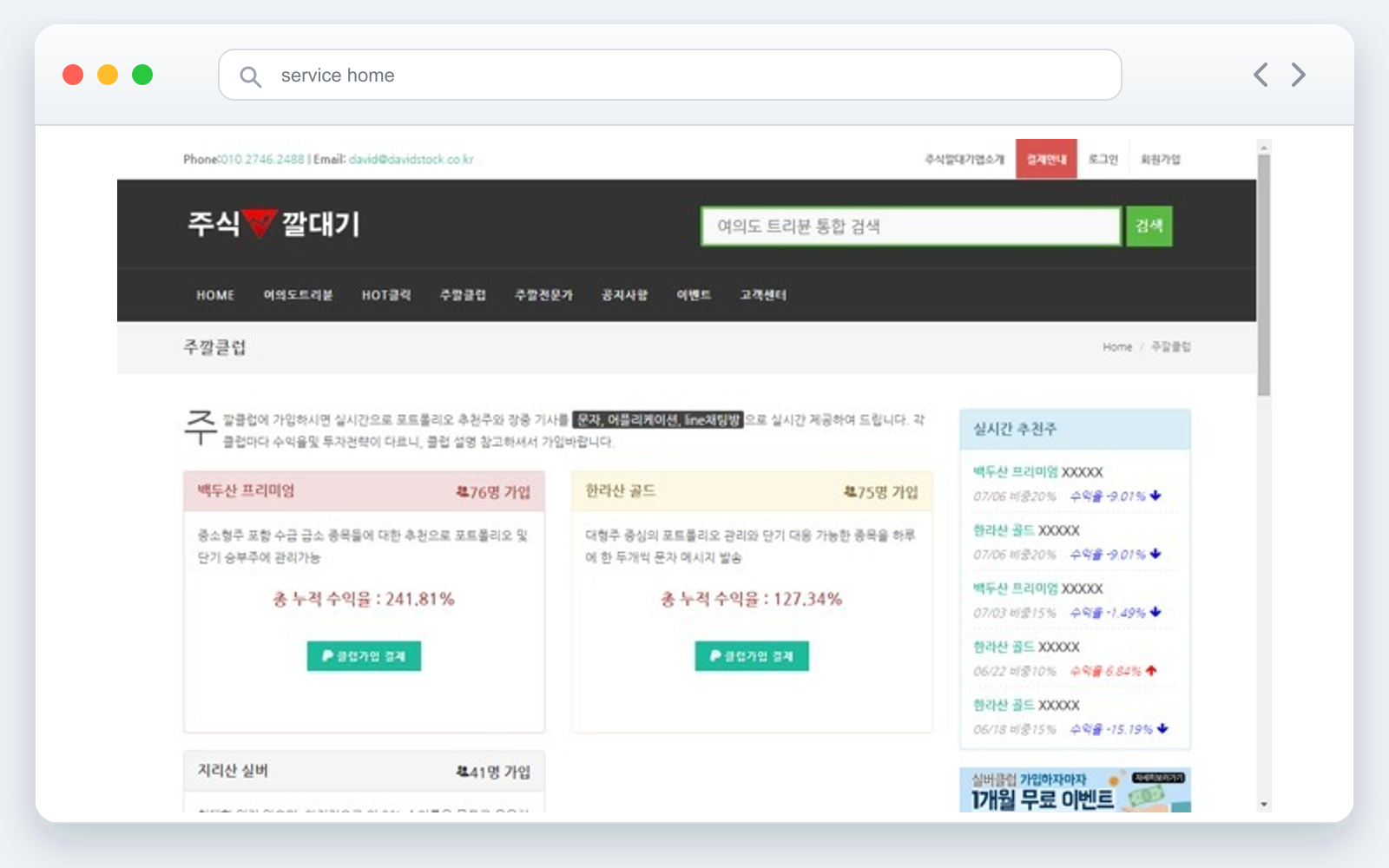The height and width of the screenshot is (868, 1389).
Task: Click the Home breadcrumb link
Action: 1117,346
